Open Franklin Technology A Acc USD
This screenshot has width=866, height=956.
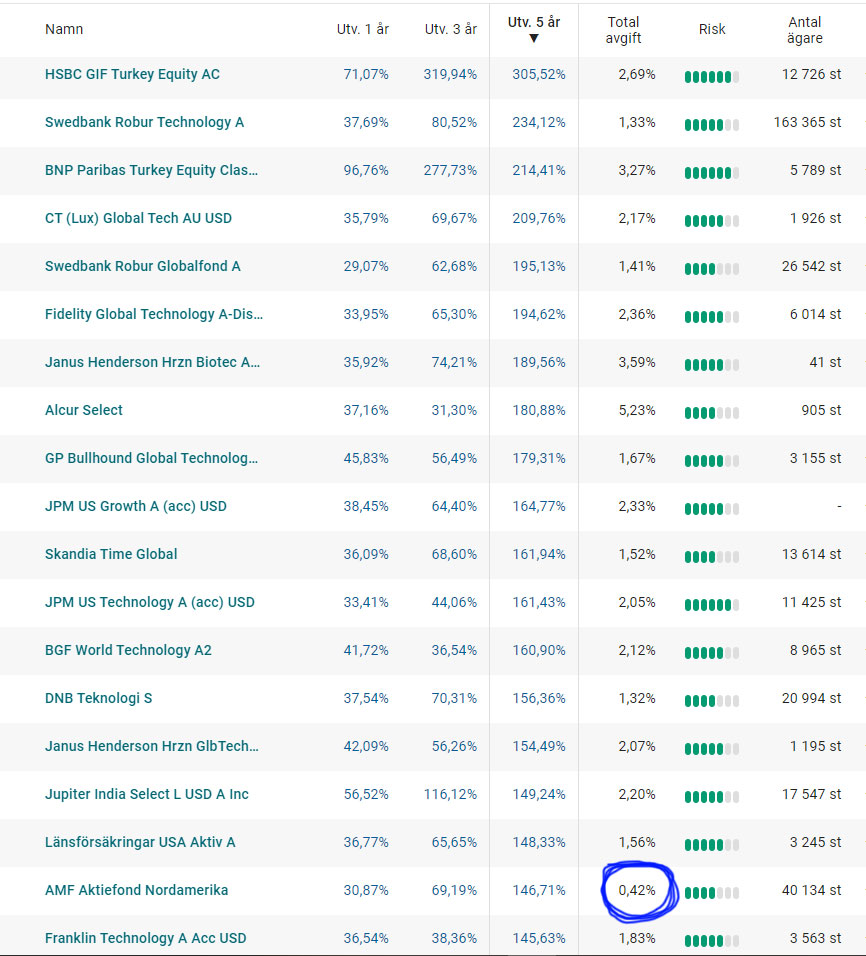coord(145,938)
